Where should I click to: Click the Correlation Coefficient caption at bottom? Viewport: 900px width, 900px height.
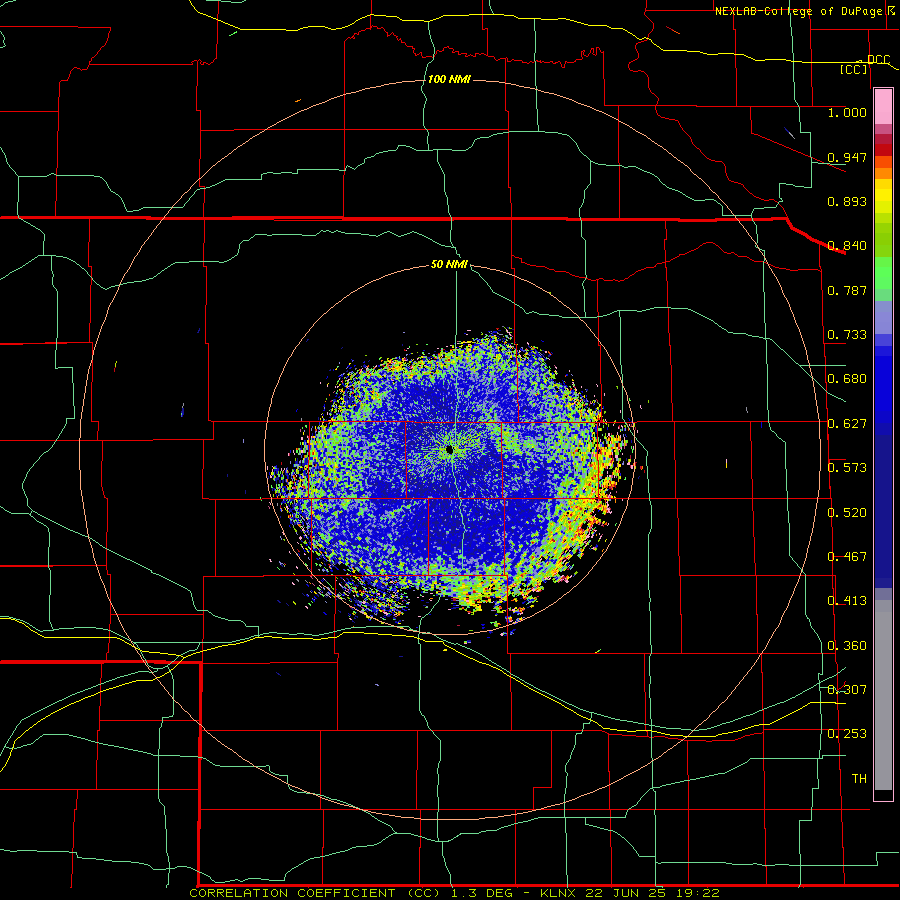tap(454, 893)
